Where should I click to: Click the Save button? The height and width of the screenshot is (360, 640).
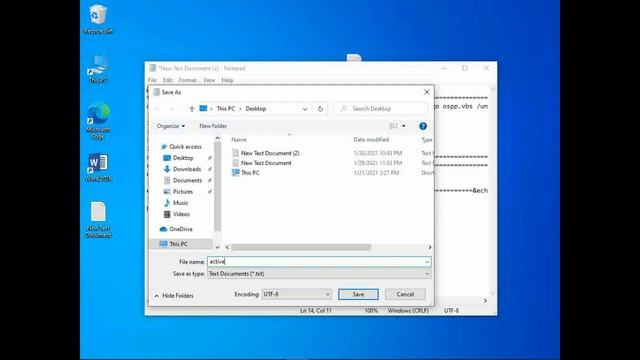click(358, 294)
